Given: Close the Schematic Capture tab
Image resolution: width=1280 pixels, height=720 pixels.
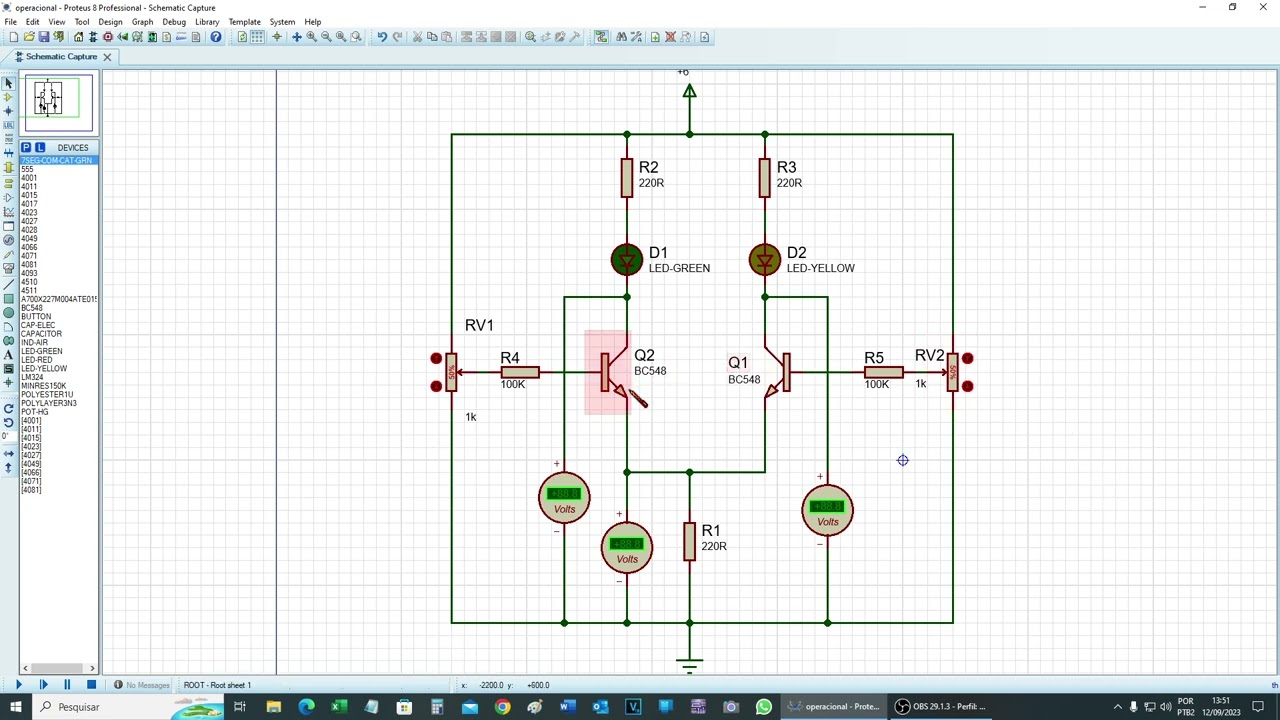Looking at the screenshot, I should coord(107,57).
